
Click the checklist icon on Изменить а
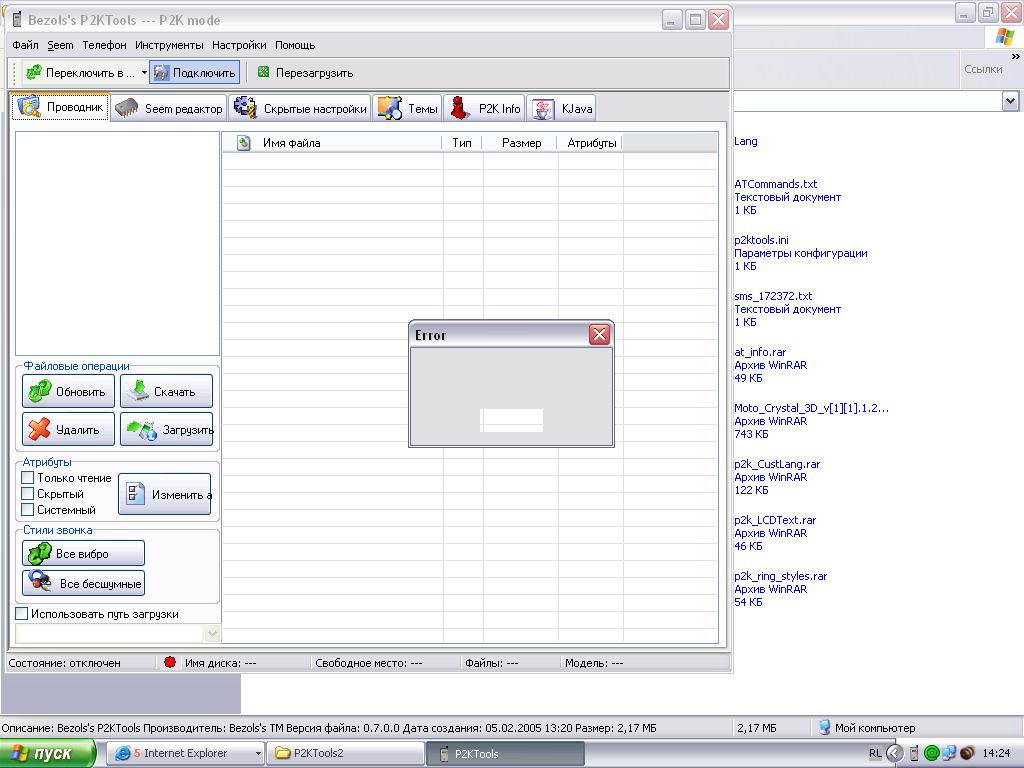point(135,494)
